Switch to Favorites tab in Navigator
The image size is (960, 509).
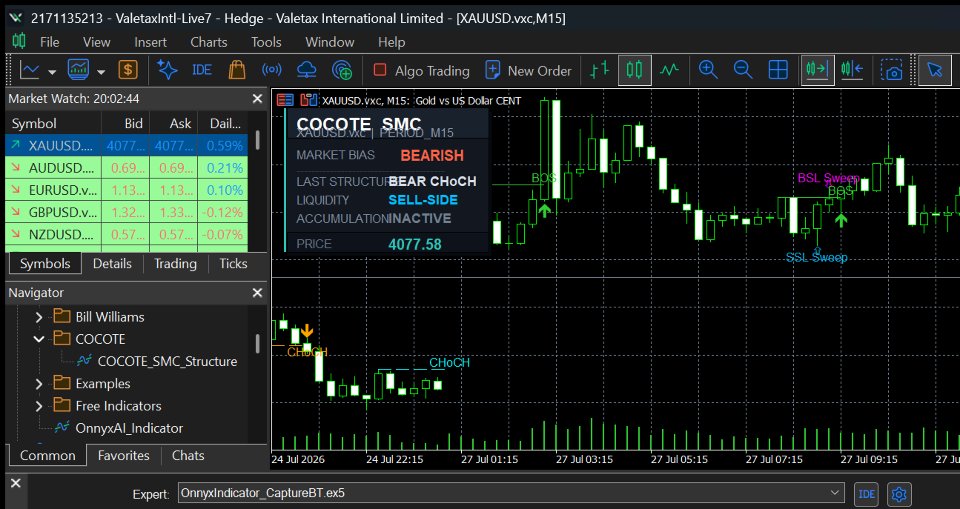pyautogui.click(x=124, y=455)
